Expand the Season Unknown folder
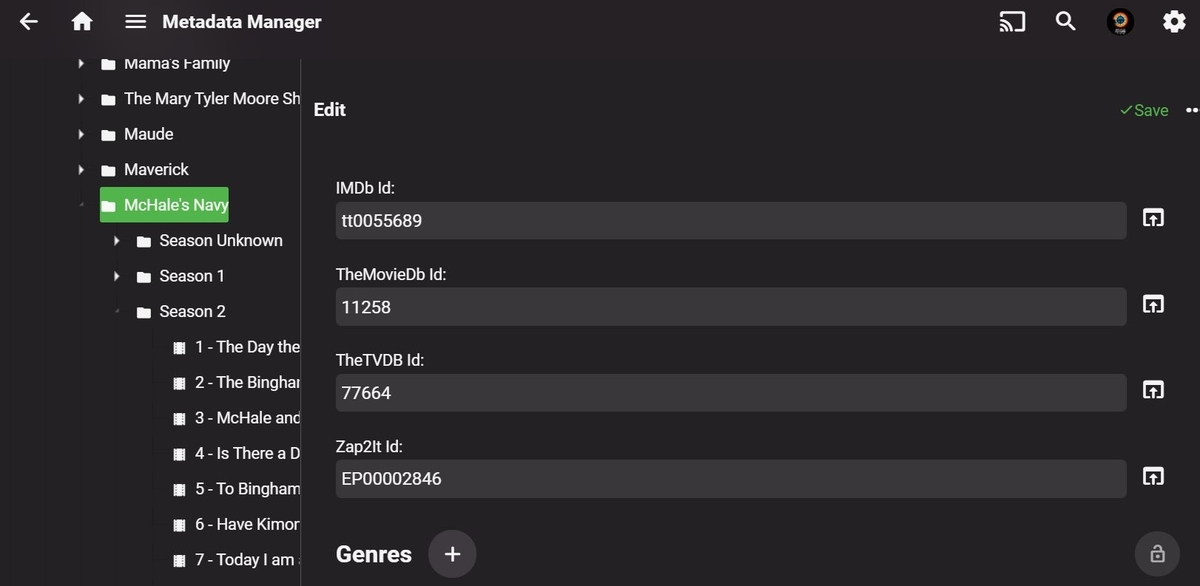 point(118,240)
